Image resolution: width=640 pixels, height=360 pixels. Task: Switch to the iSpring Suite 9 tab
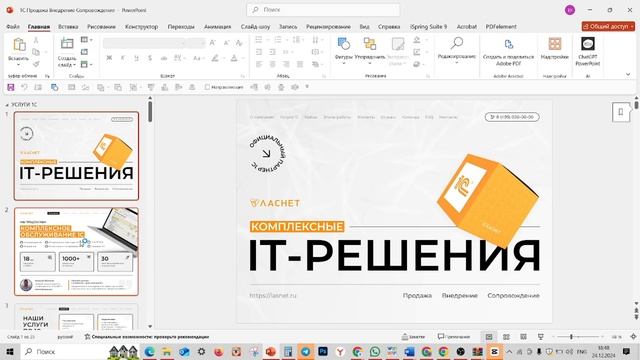[x=428, y=27]
